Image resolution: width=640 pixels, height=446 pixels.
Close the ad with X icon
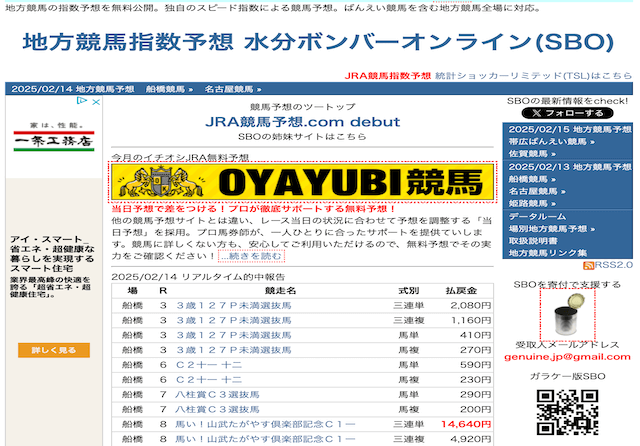click(96, 102)
